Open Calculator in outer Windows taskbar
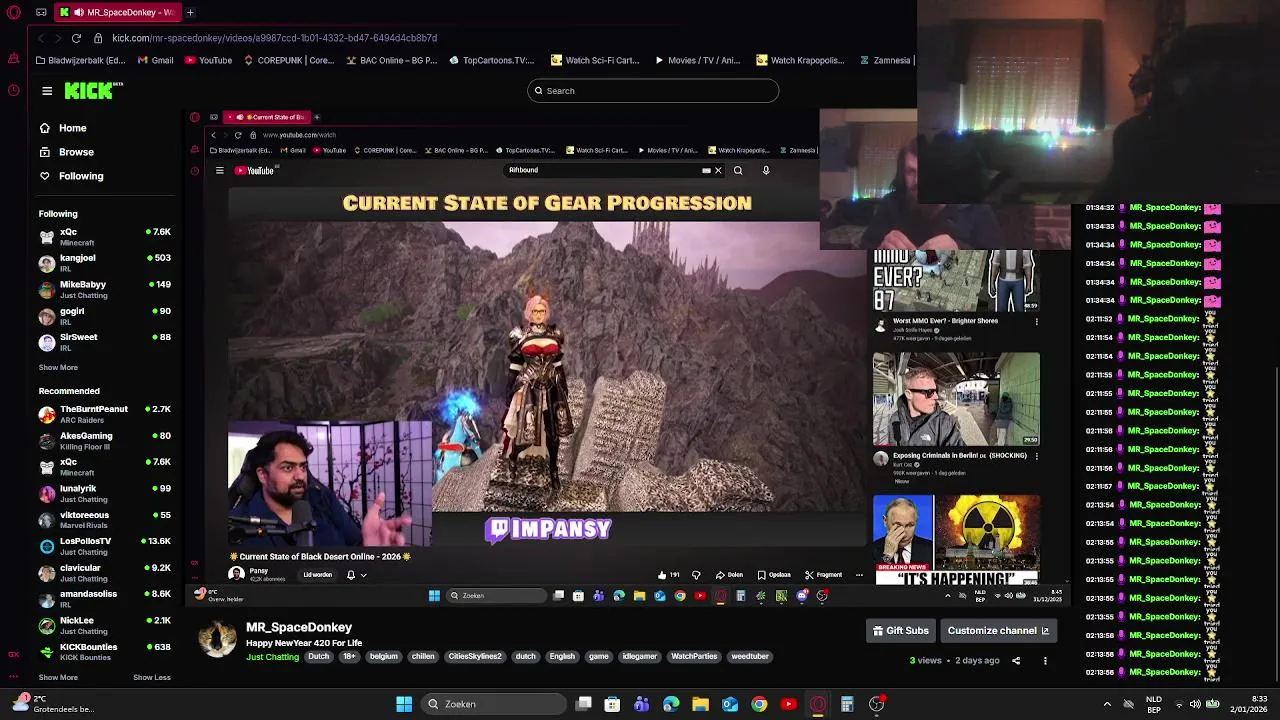The height and width of the screenshot is (720, 1280). 847,704
